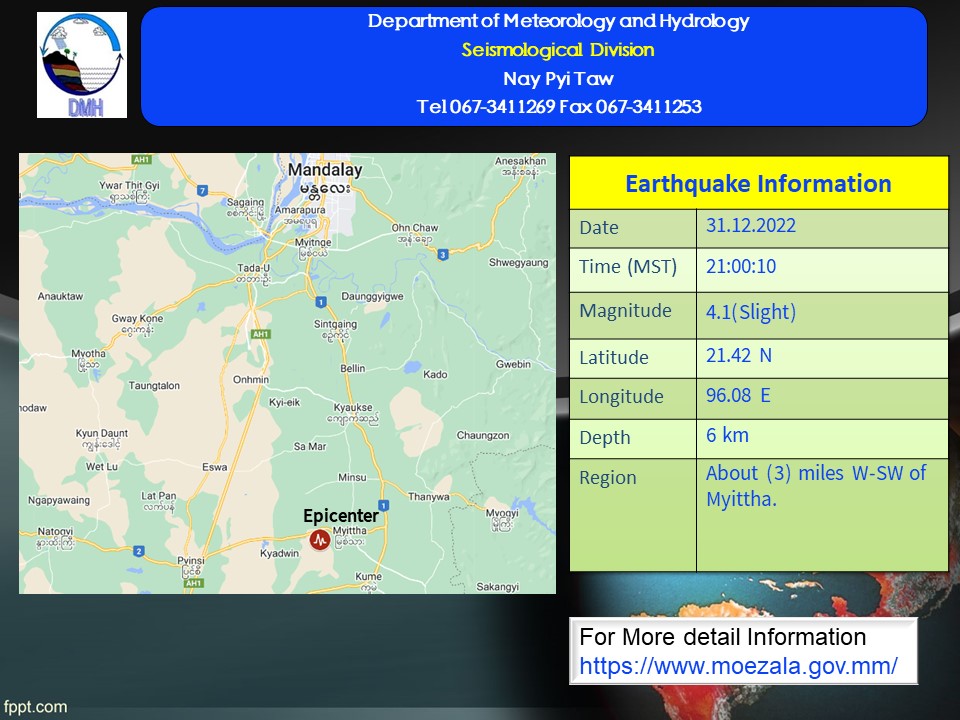Screen dimensions: 960x720
Task: Click the Ywar Thit Gyi map label
Action: click(129, 185)
